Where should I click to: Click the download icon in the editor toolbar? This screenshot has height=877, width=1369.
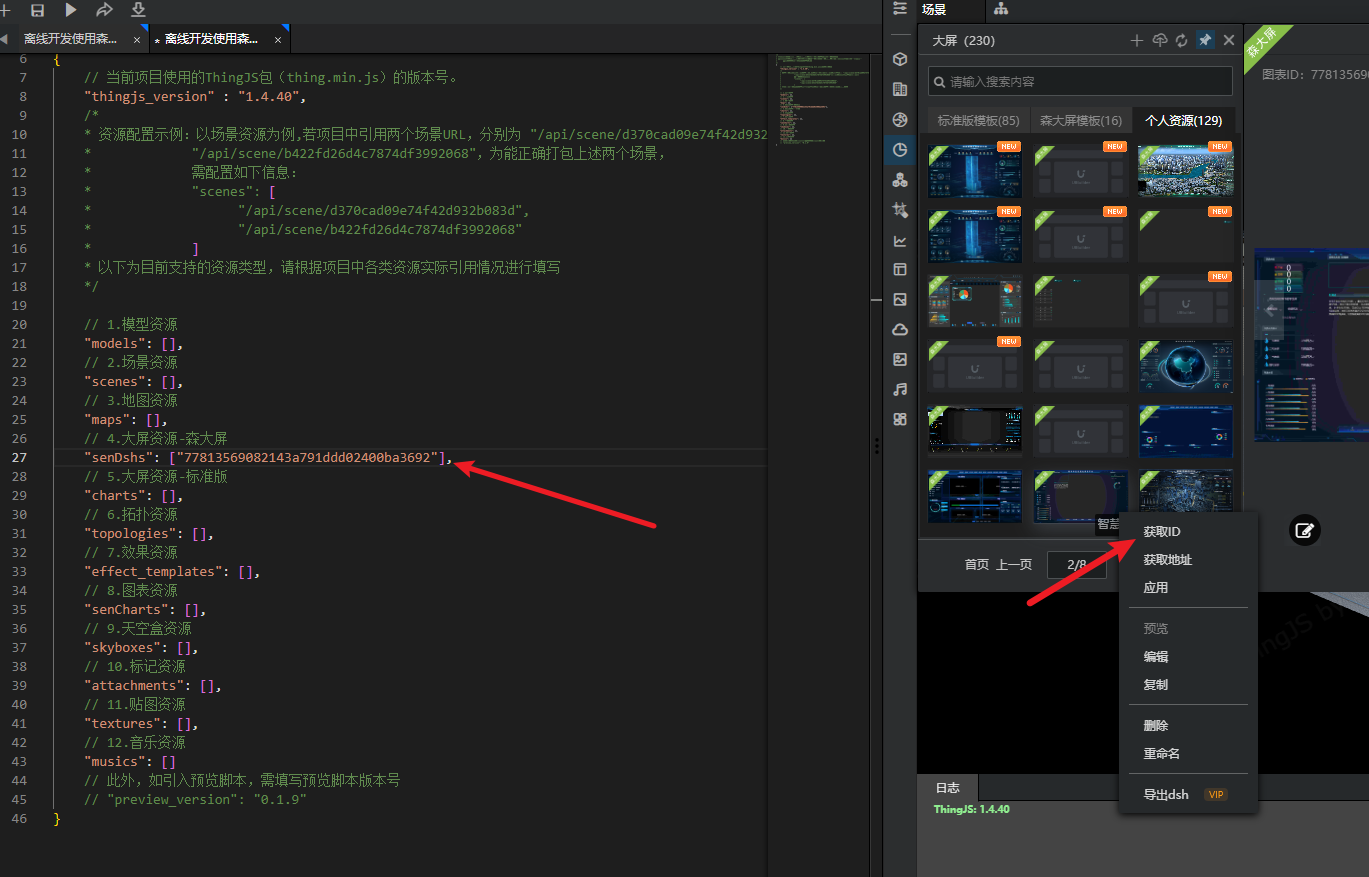coord(138,10)
